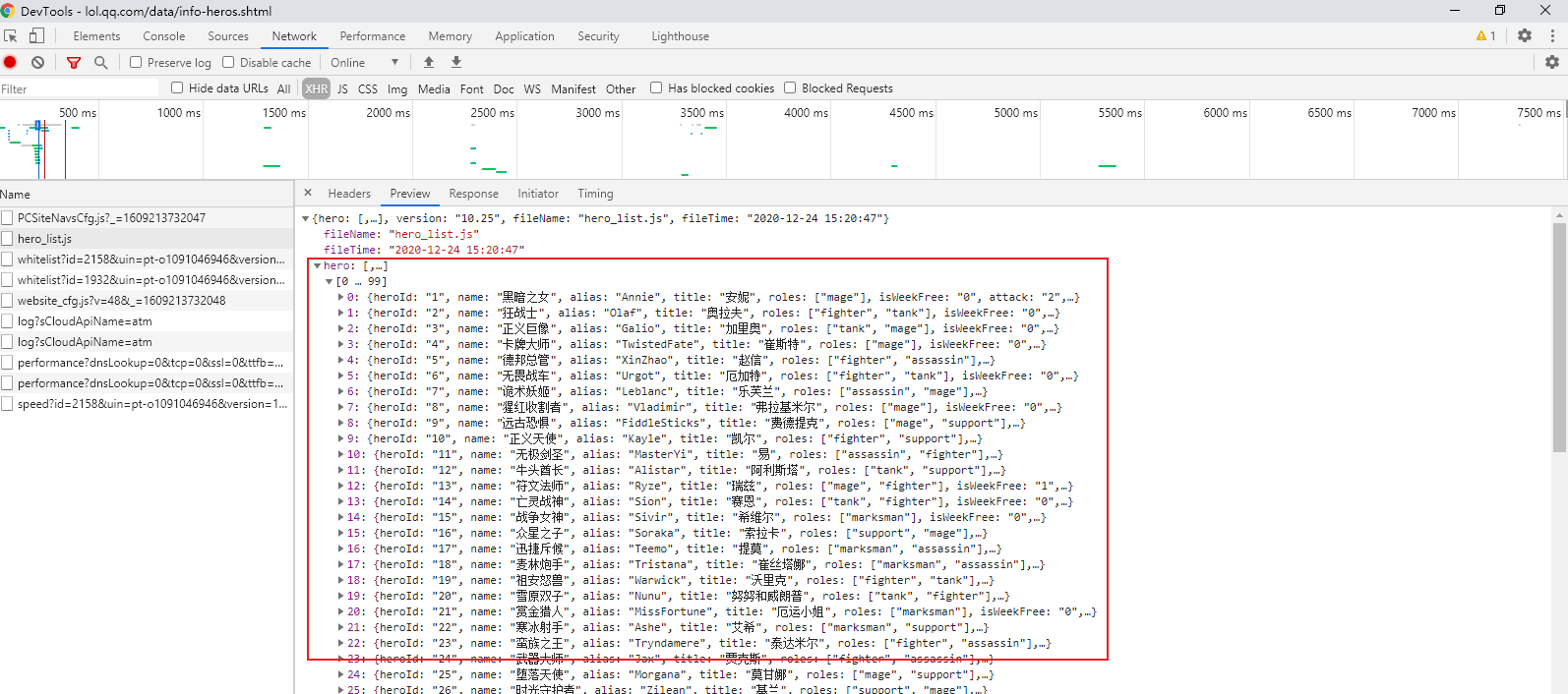Collapse the root JSON object

pyautogui.click(x=305, y=218)
